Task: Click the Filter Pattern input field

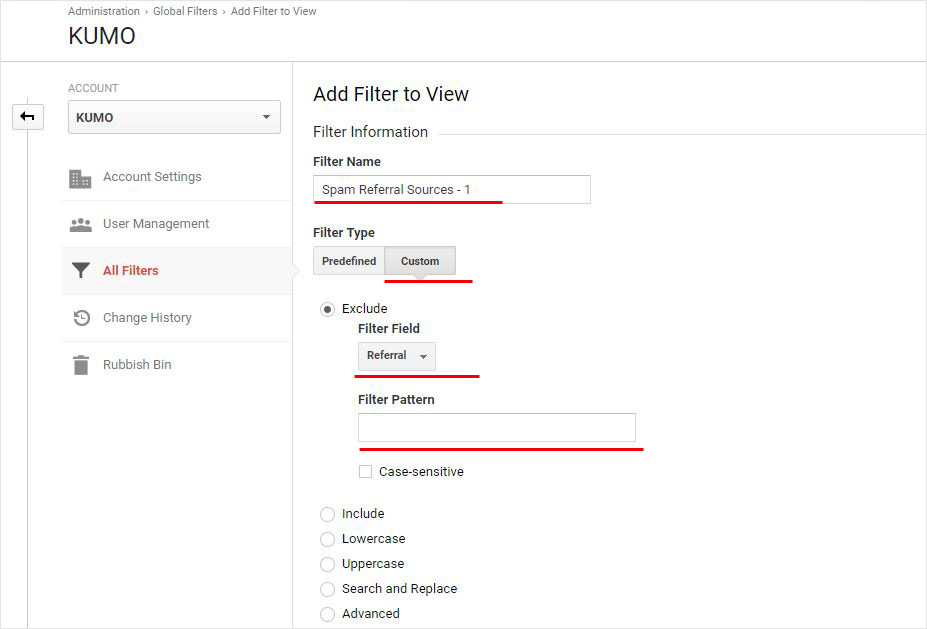Action: [497, 427]
